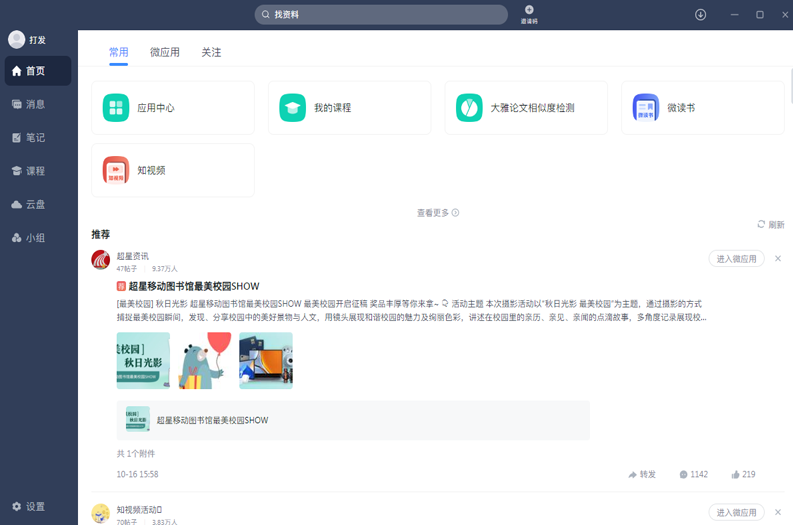Open the balloon bear post thumbnail
Screen dimensions: 793x525
tap(204, 360)
